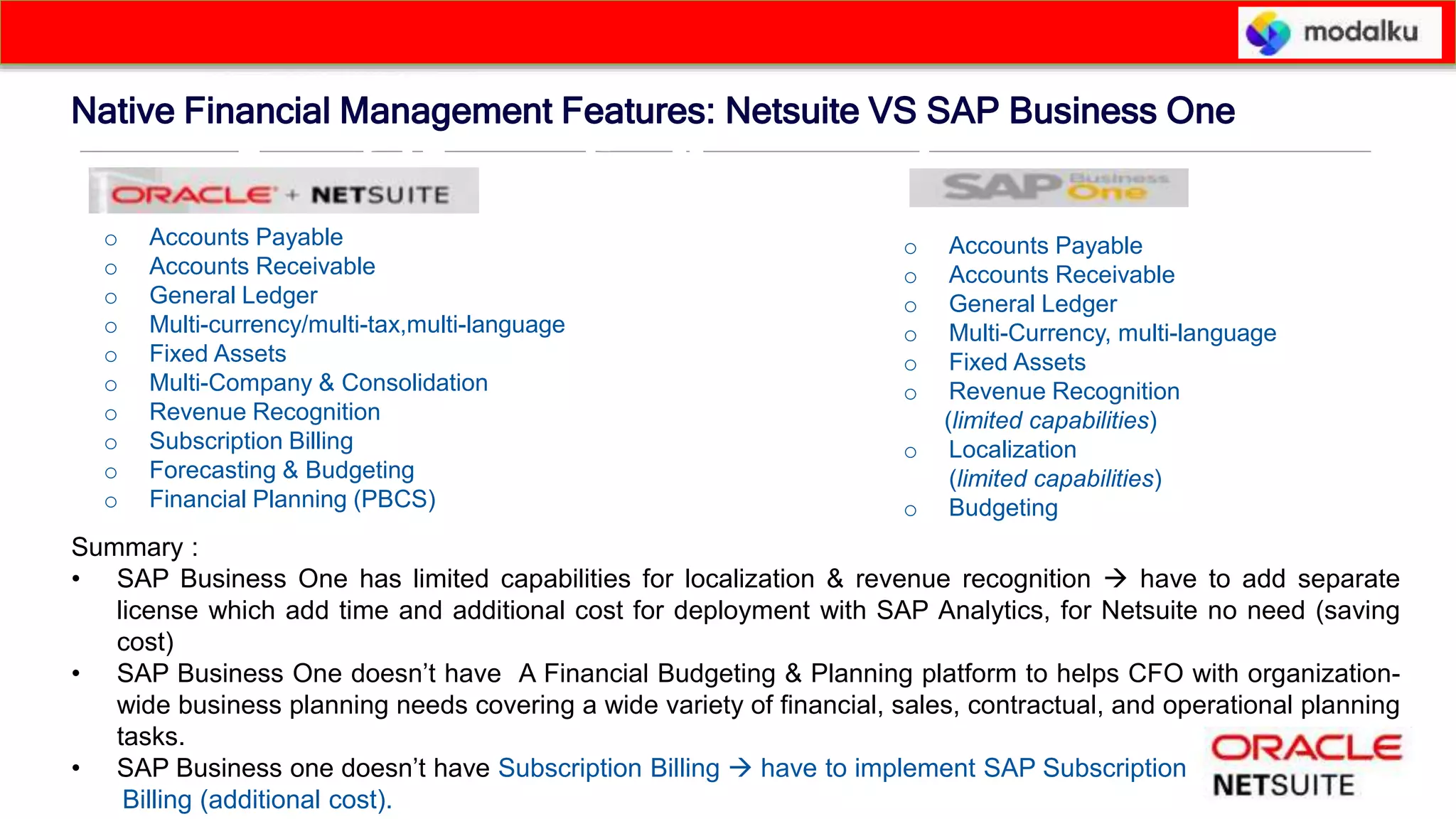Screen dimensions: 1456x819
Task: Click NetSuite's Multi-currency/multi-tax,multi-language item
Action: [x=357, y=325]
